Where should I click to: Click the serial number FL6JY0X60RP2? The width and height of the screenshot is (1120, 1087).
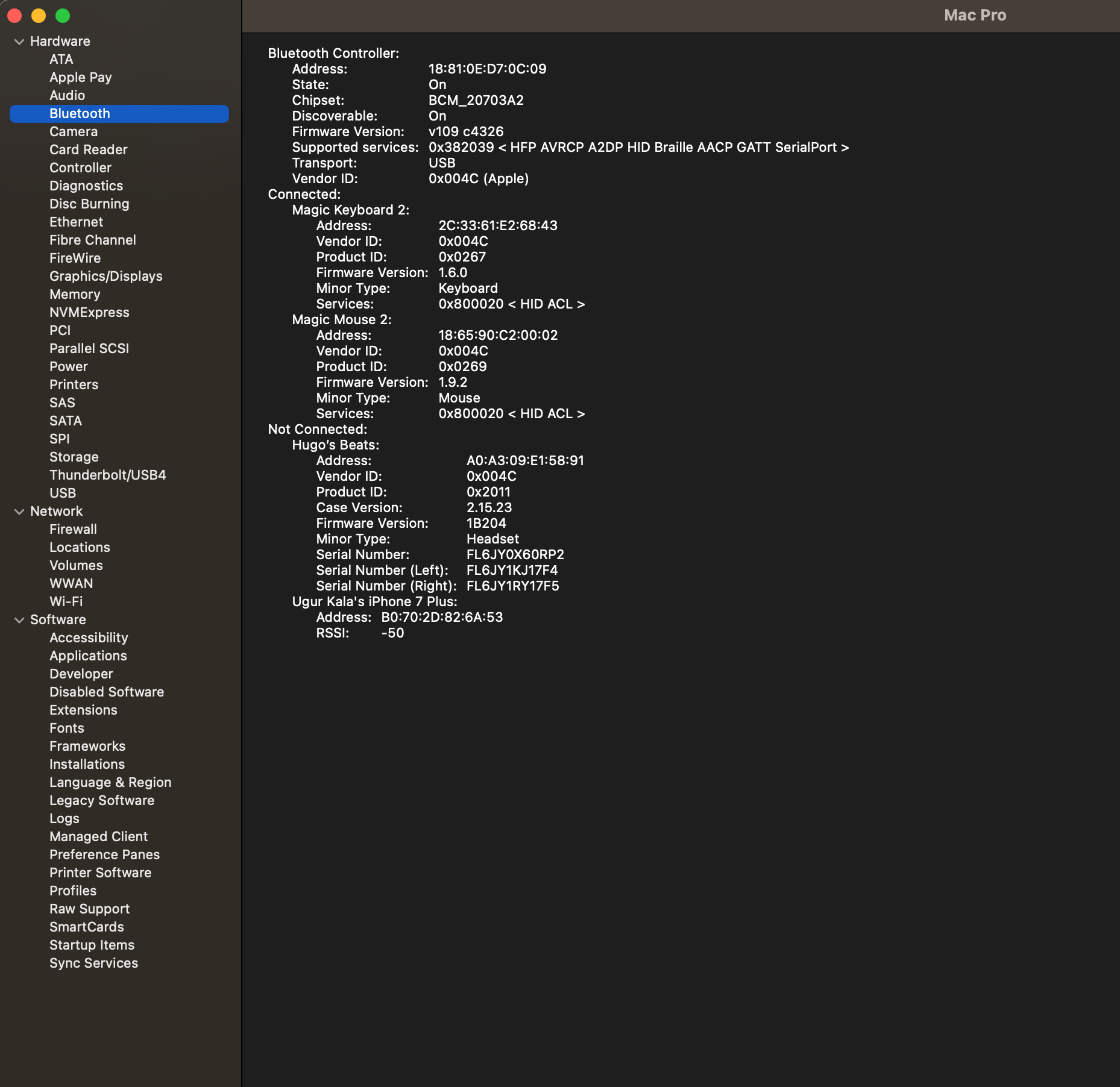(x=515, y=554)
